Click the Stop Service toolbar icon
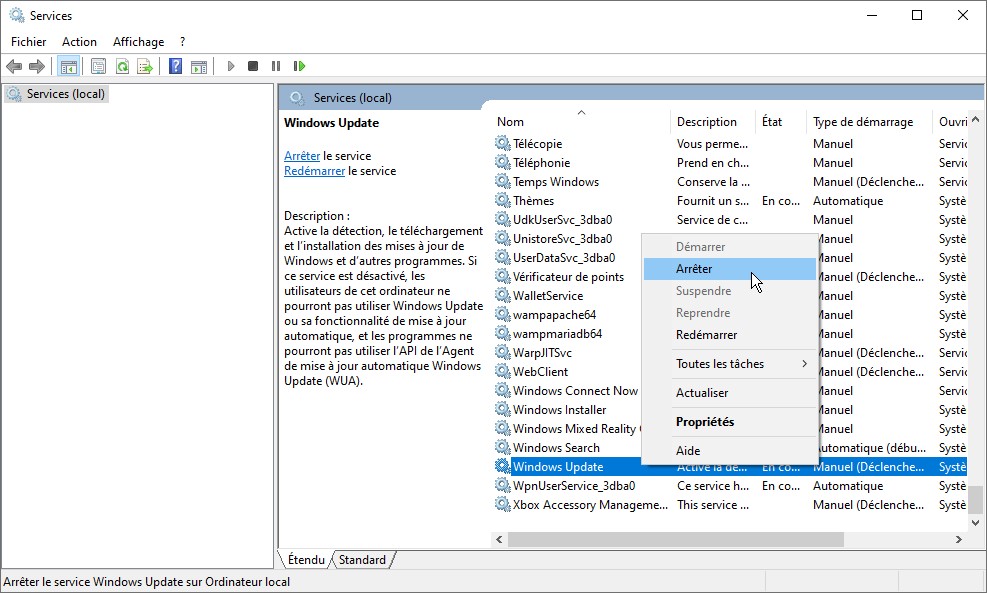The height and width of the screenshot is (593, 987). tap(253, 67)
